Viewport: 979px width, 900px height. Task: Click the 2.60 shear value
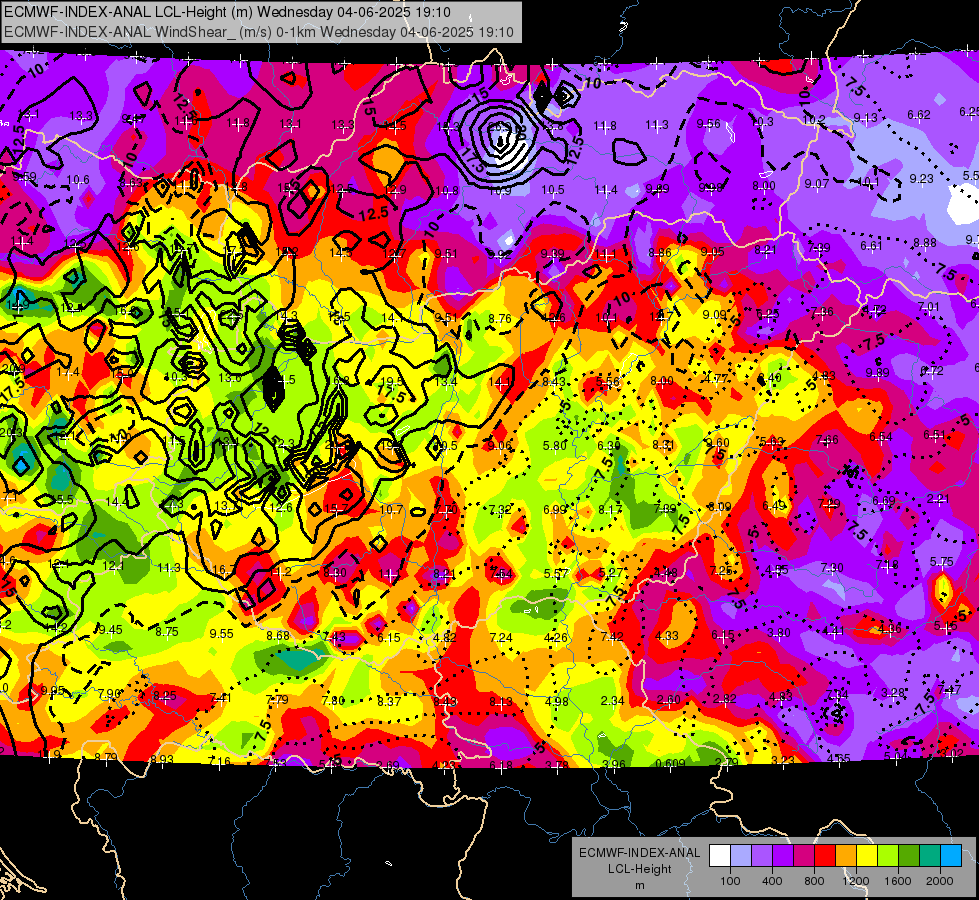(x=669, y=700)
